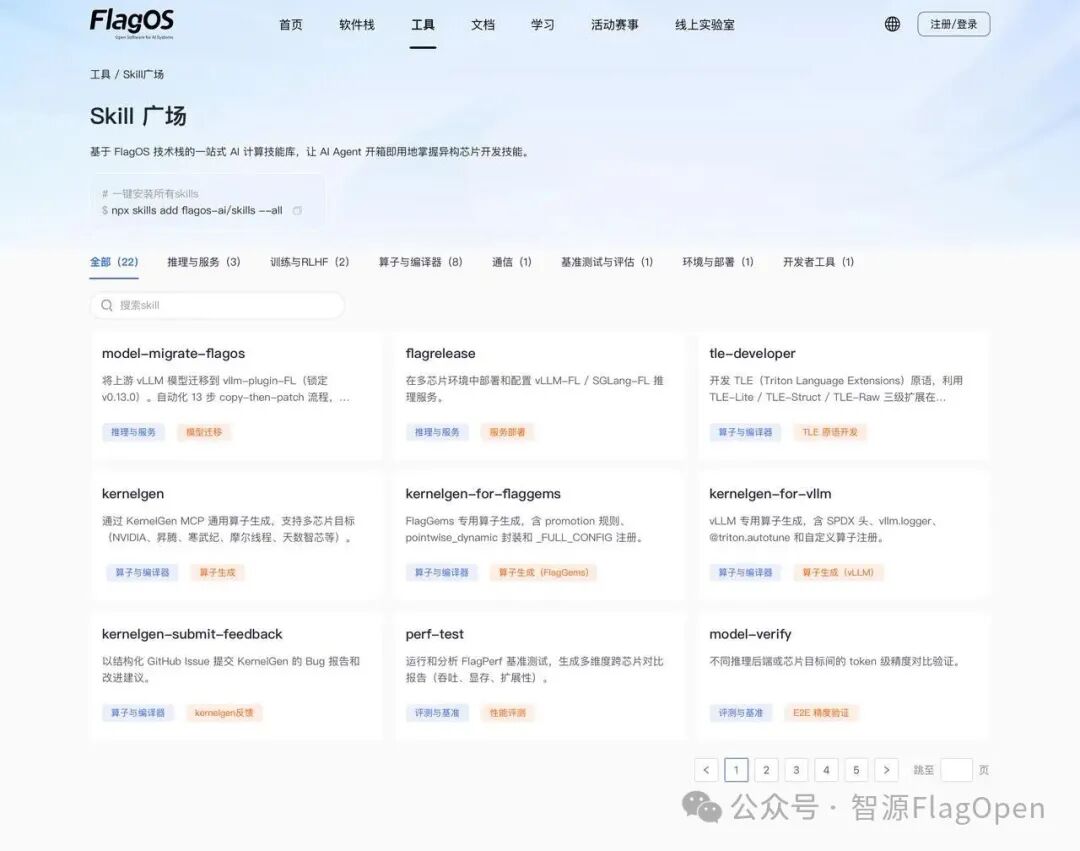Copy the npx skills install command
The height and width of the screenshot is (851, 1080).
click(x=298, y=211)
